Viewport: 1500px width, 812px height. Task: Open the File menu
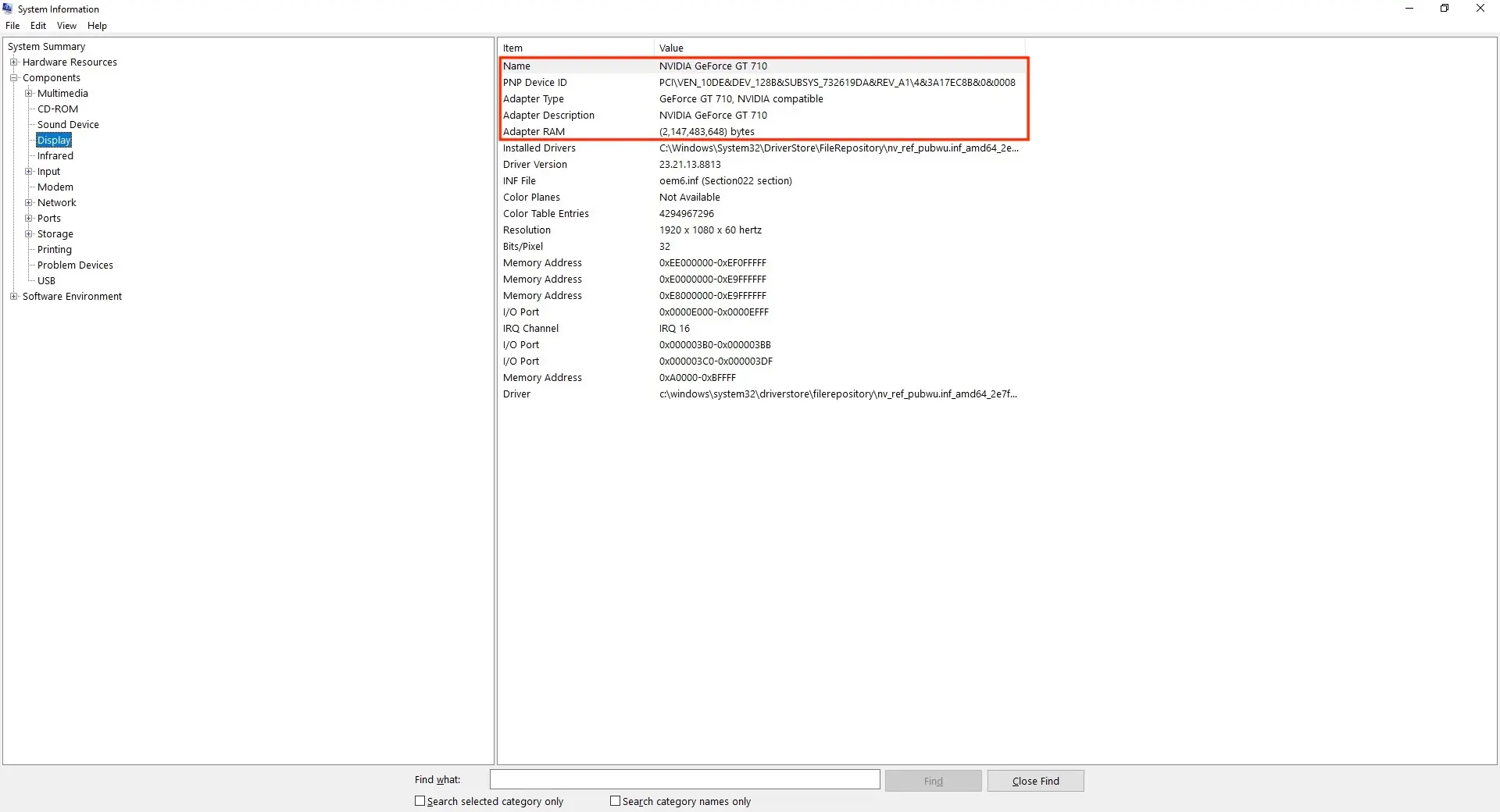[12, 26]
